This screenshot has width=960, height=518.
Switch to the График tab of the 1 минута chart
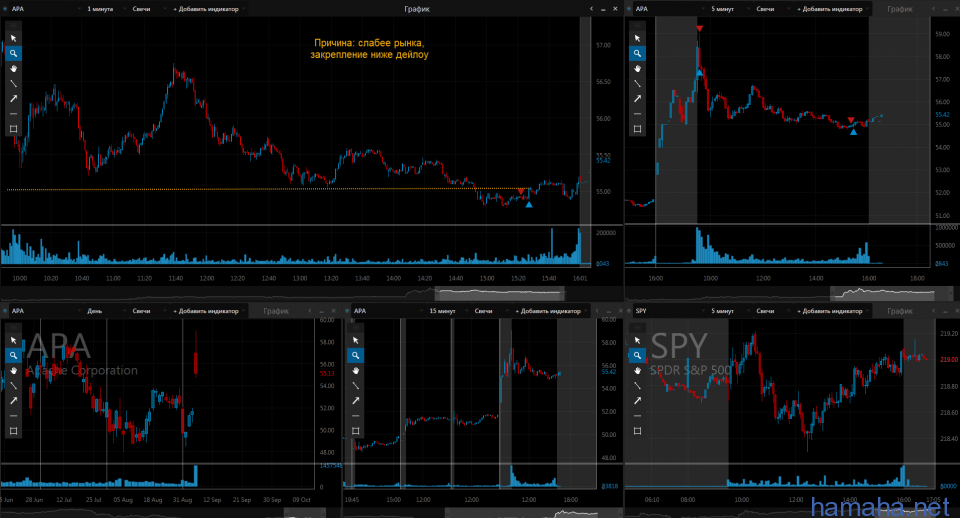point(417,9)
